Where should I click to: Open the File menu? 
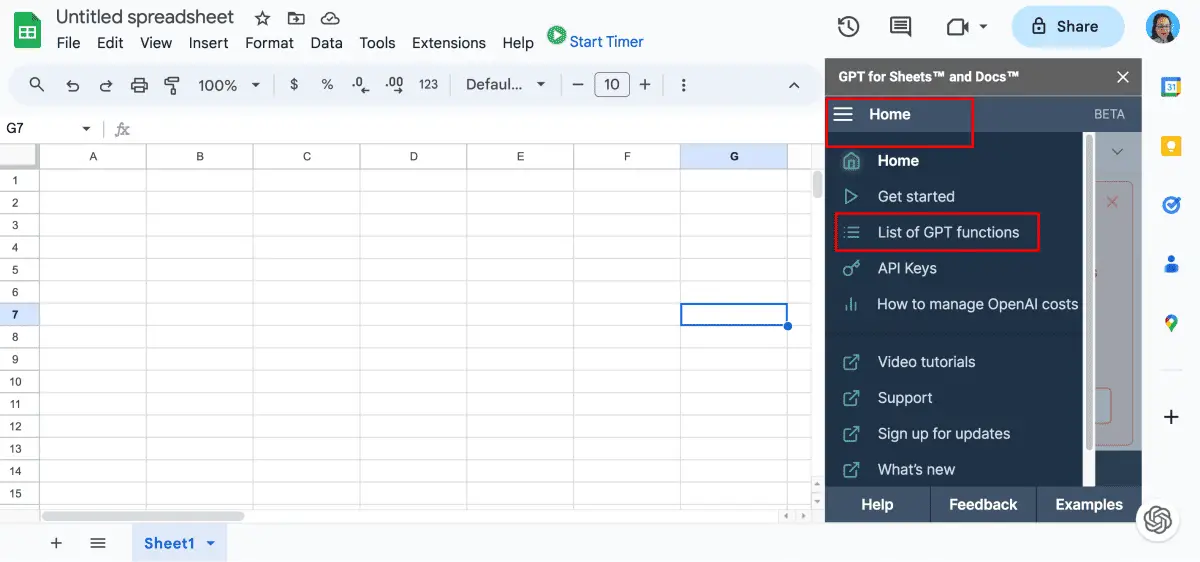69,43
